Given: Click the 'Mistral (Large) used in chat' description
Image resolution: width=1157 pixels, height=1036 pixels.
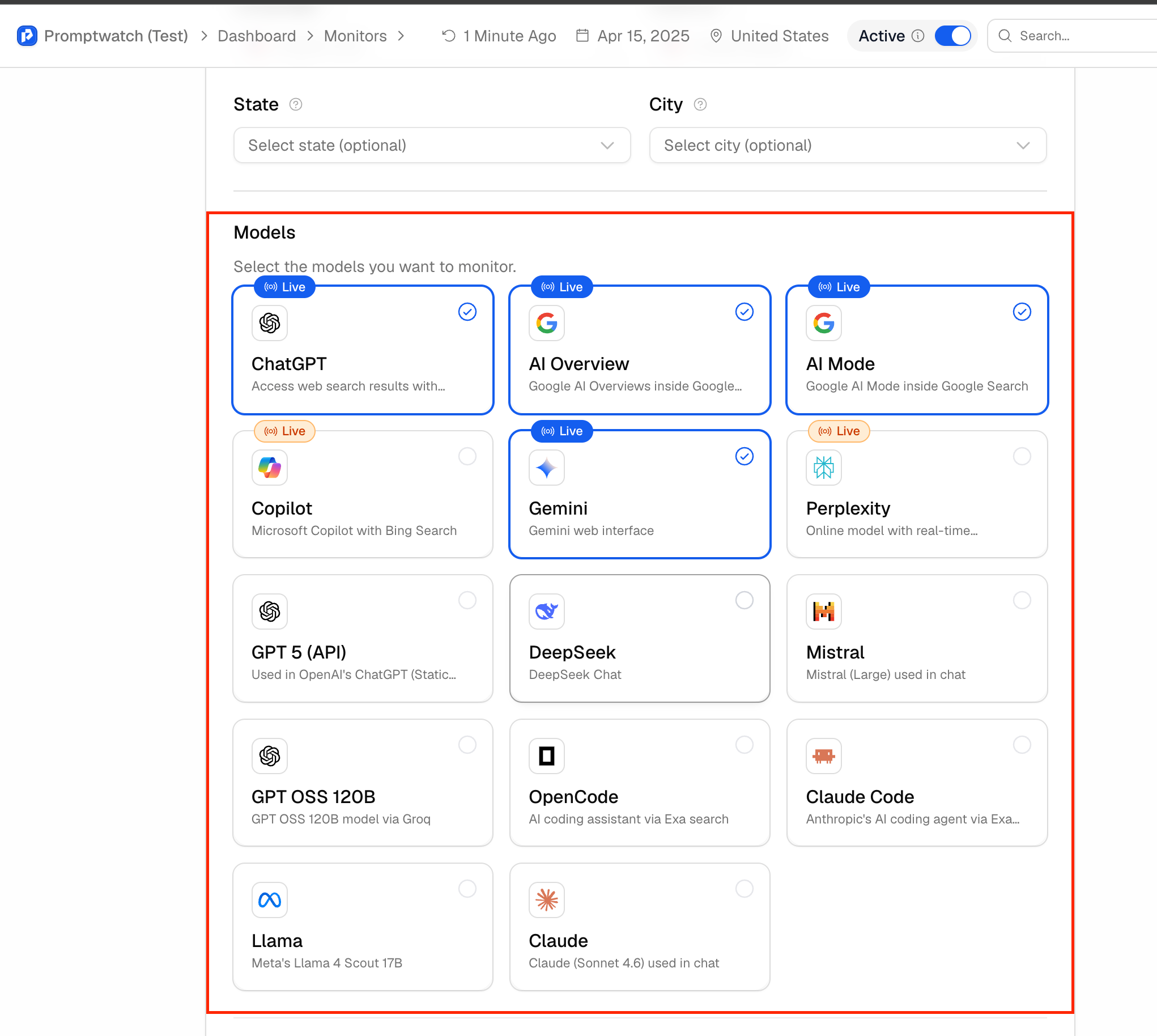Looking at the screenshot, I should (886, 675).
